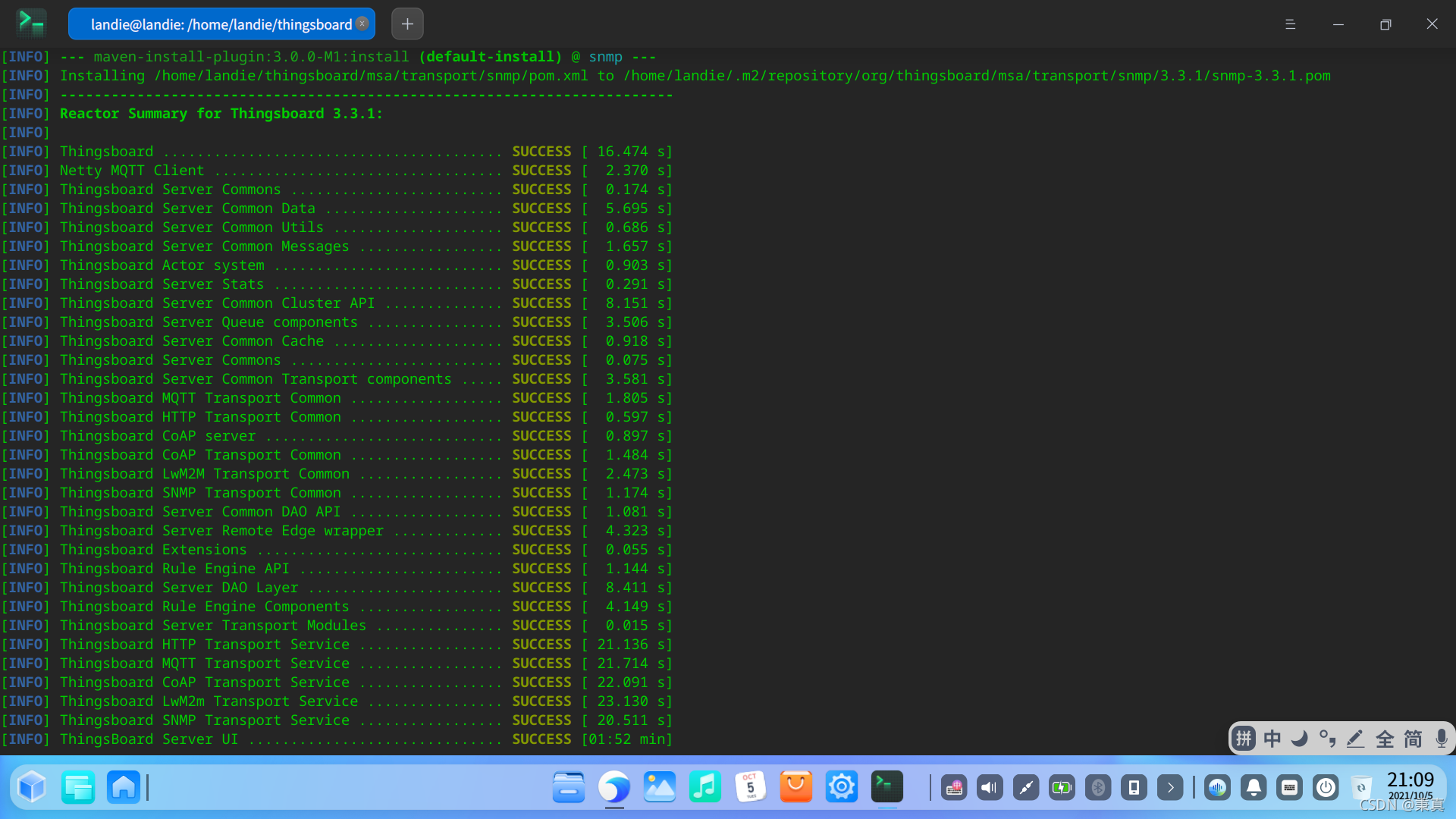Open the Deepin launcher cube icon
1456x819 pixels.
[32, 787]
